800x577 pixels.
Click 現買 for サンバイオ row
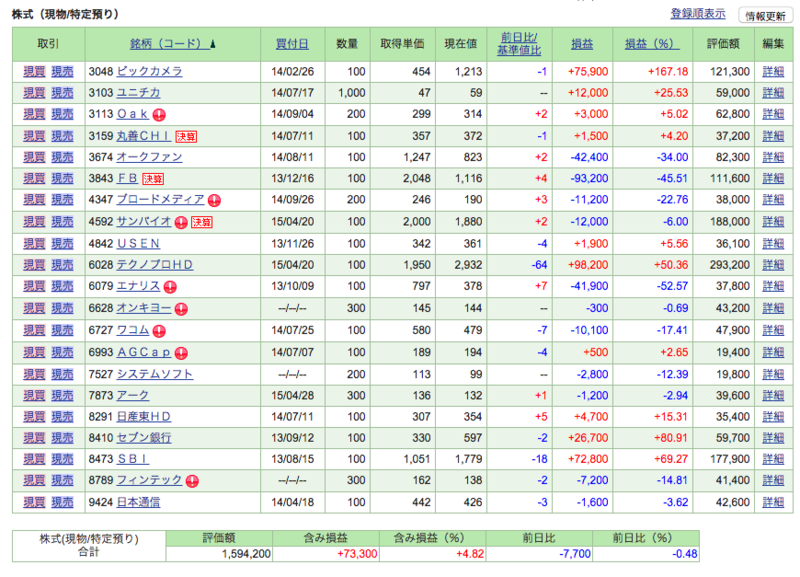[x=34, y=221]
